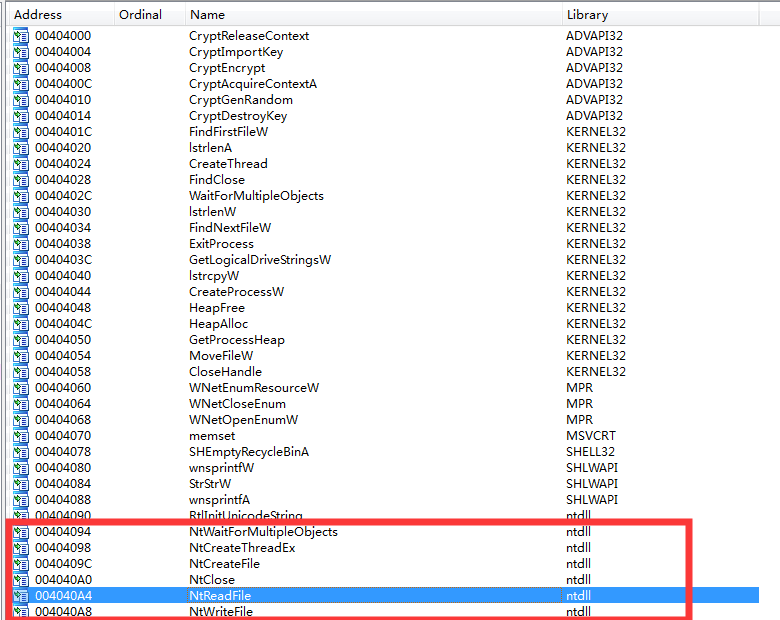Select the lstrlenW import name

click(x=212, y=211)
